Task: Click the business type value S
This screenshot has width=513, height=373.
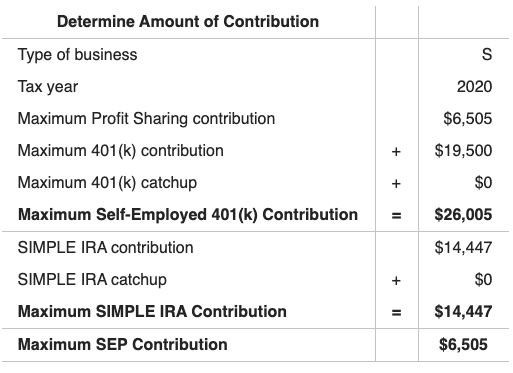Action: [487, 54]
